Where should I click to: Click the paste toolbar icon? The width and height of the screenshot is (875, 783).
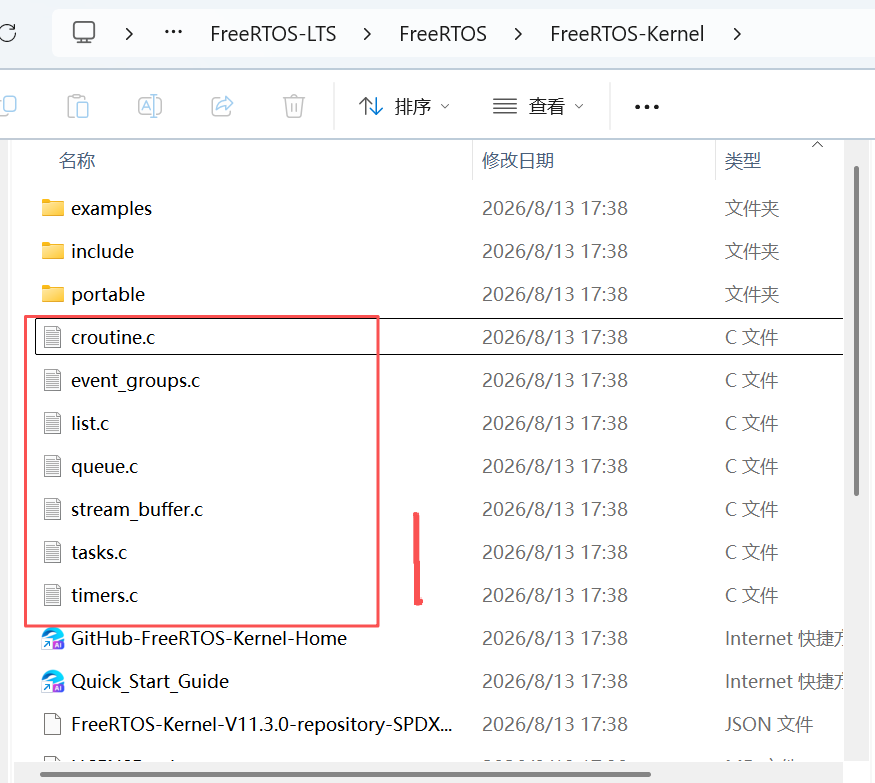pos(78,106)
